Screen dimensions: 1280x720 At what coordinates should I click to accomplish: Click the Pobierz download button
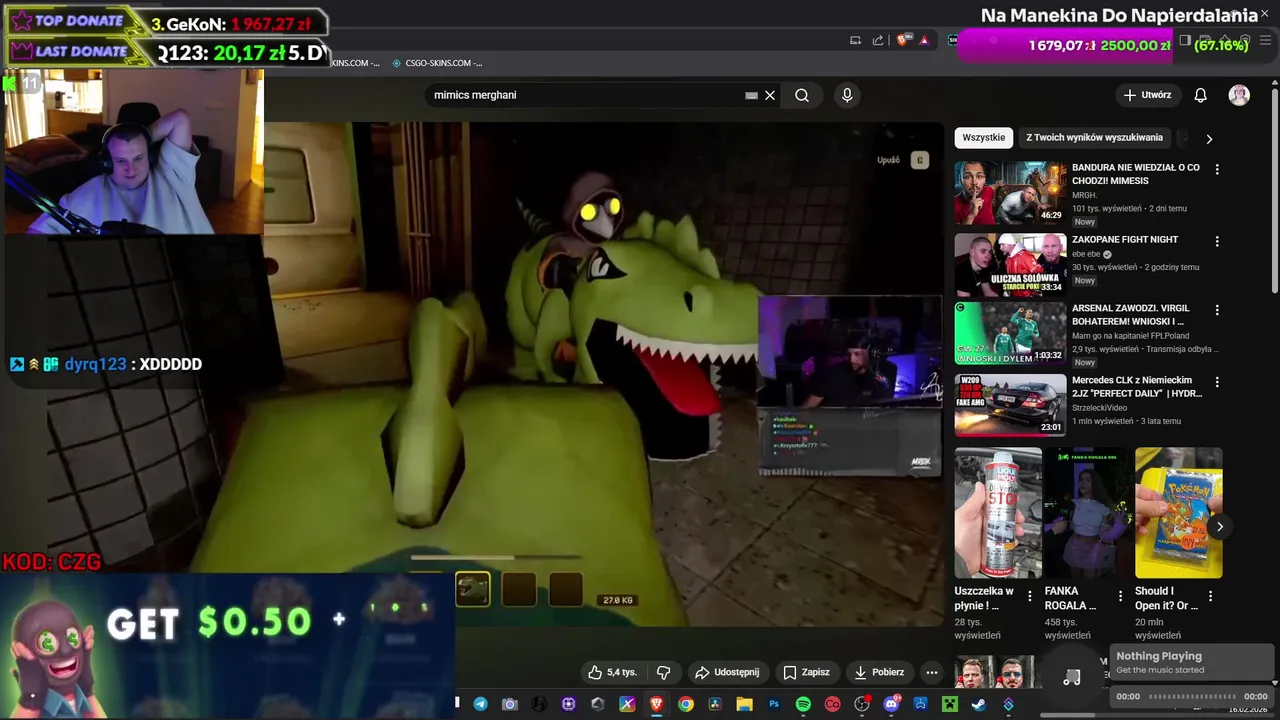pyautogui.click(x=879, y=672)
